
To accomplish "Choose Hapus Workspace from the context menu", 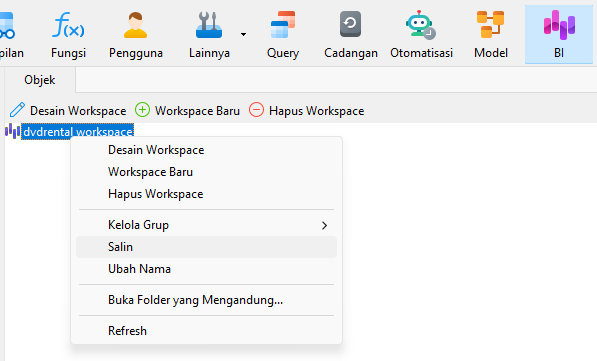I will 206,194.
